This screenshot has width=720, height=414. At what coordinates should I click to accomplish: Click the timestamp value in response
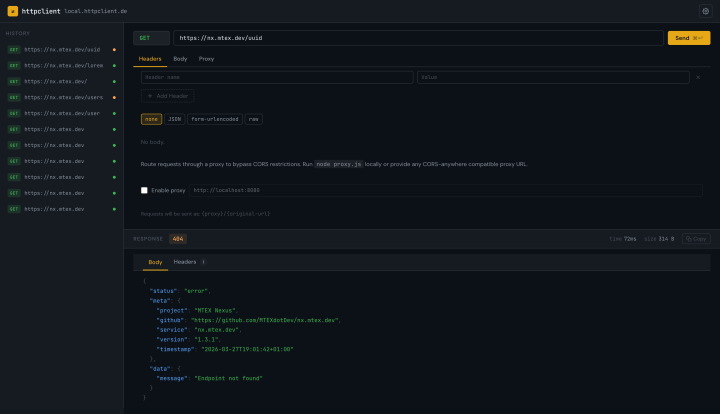pyautogui.click(x=247, y=350)
